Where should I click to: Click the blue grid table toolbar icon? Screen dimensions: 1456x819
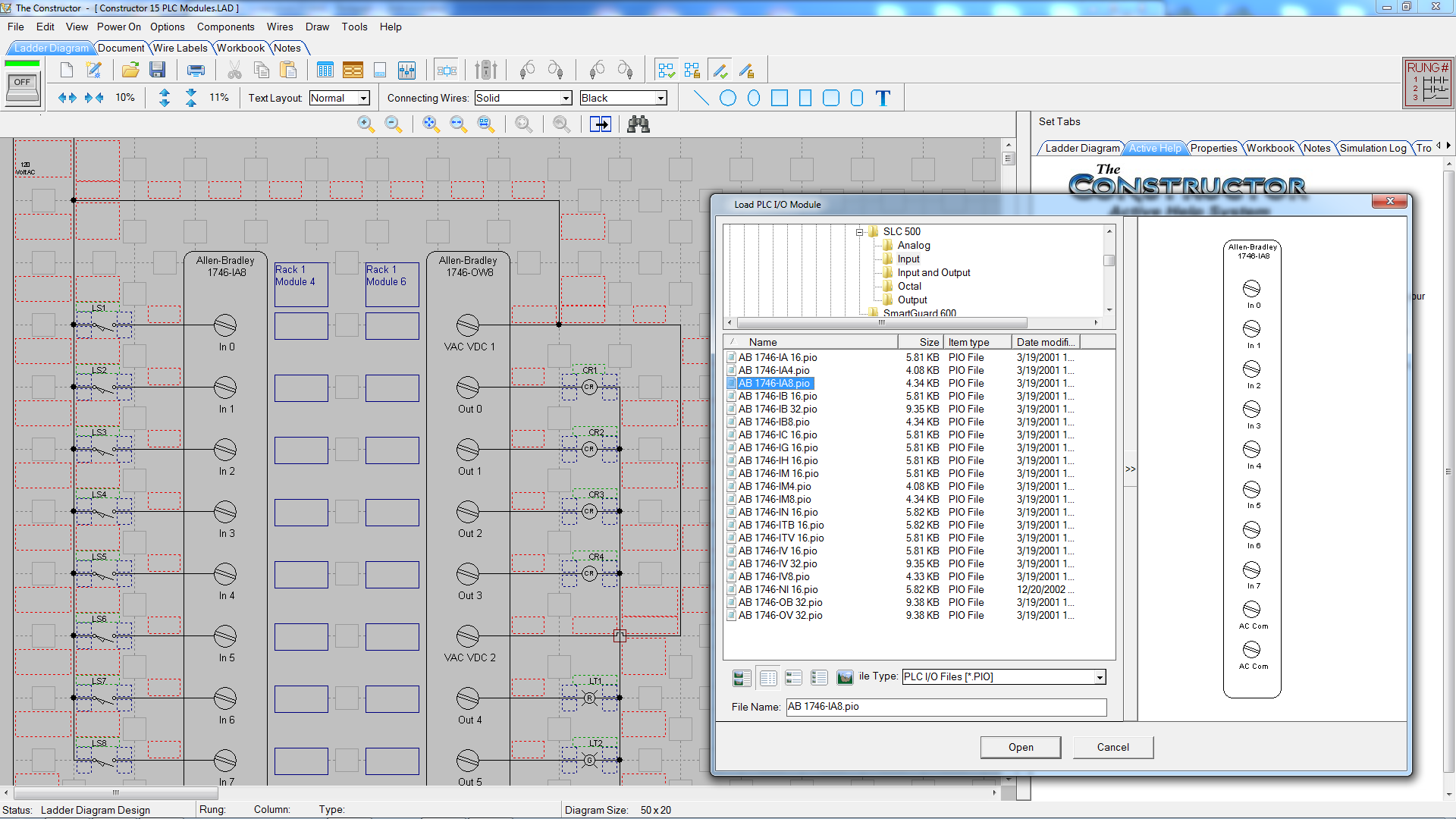pyautogui.click(x=325, y=71)
